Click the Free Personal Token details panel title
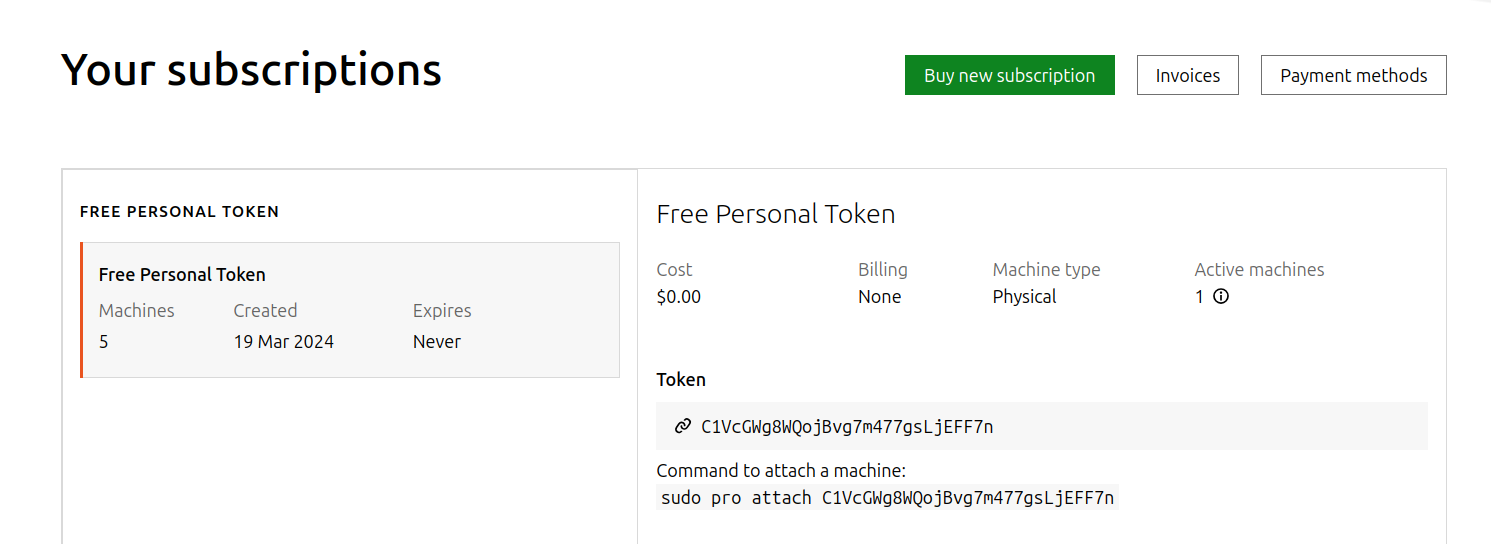The width and height of the screenshot is (1491, 544). 775,214
